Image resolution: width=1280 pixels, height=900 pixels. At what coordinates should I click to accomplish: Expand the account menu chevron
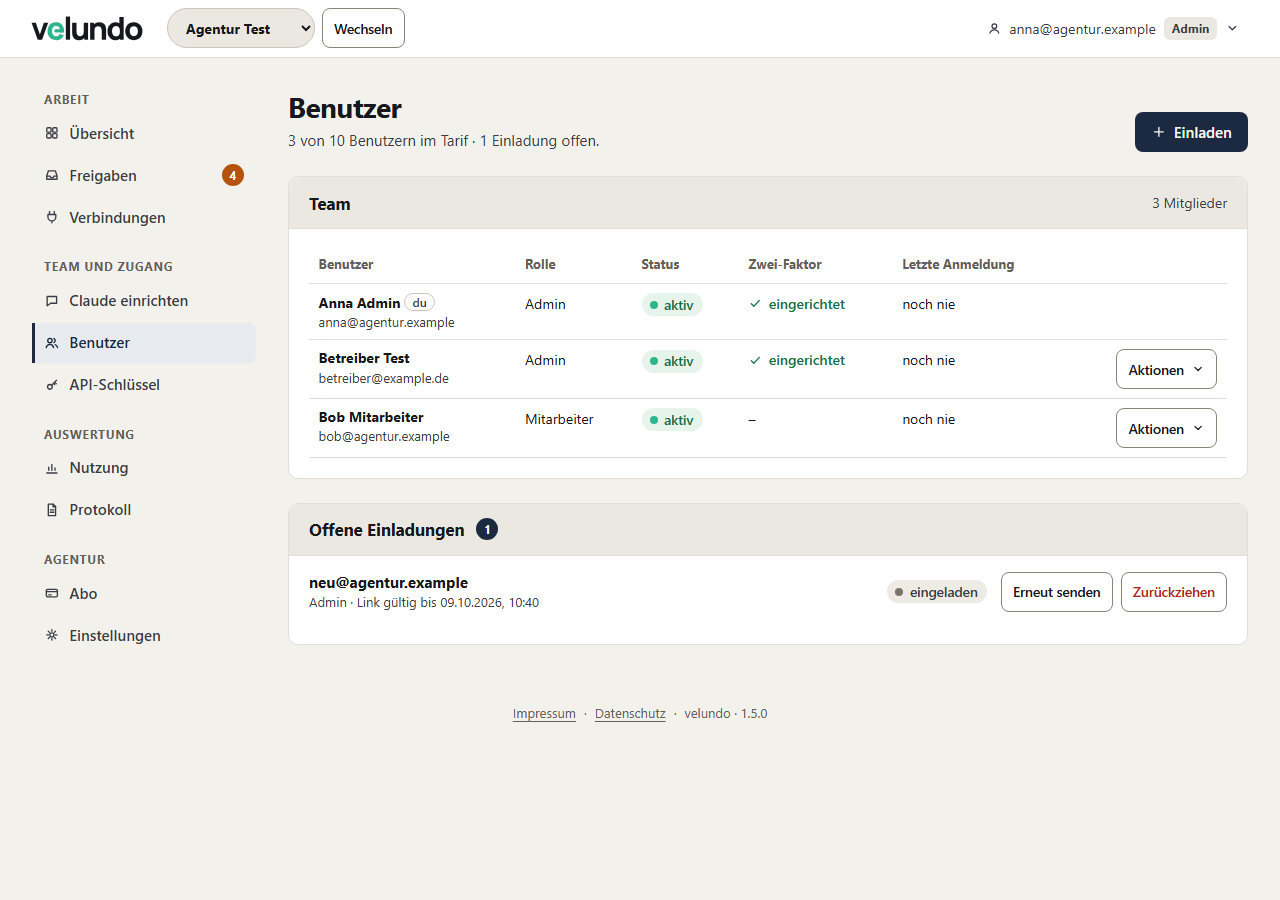click(1232, 29)
